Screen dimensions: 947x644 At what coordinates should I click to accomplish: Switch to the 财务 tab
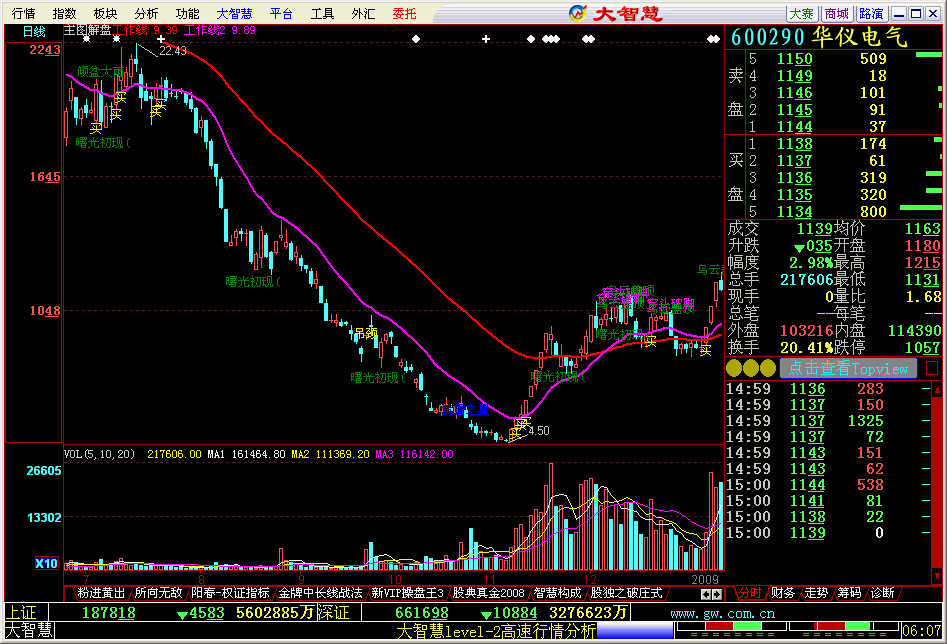pyautogui.click(x=783, y=593)
